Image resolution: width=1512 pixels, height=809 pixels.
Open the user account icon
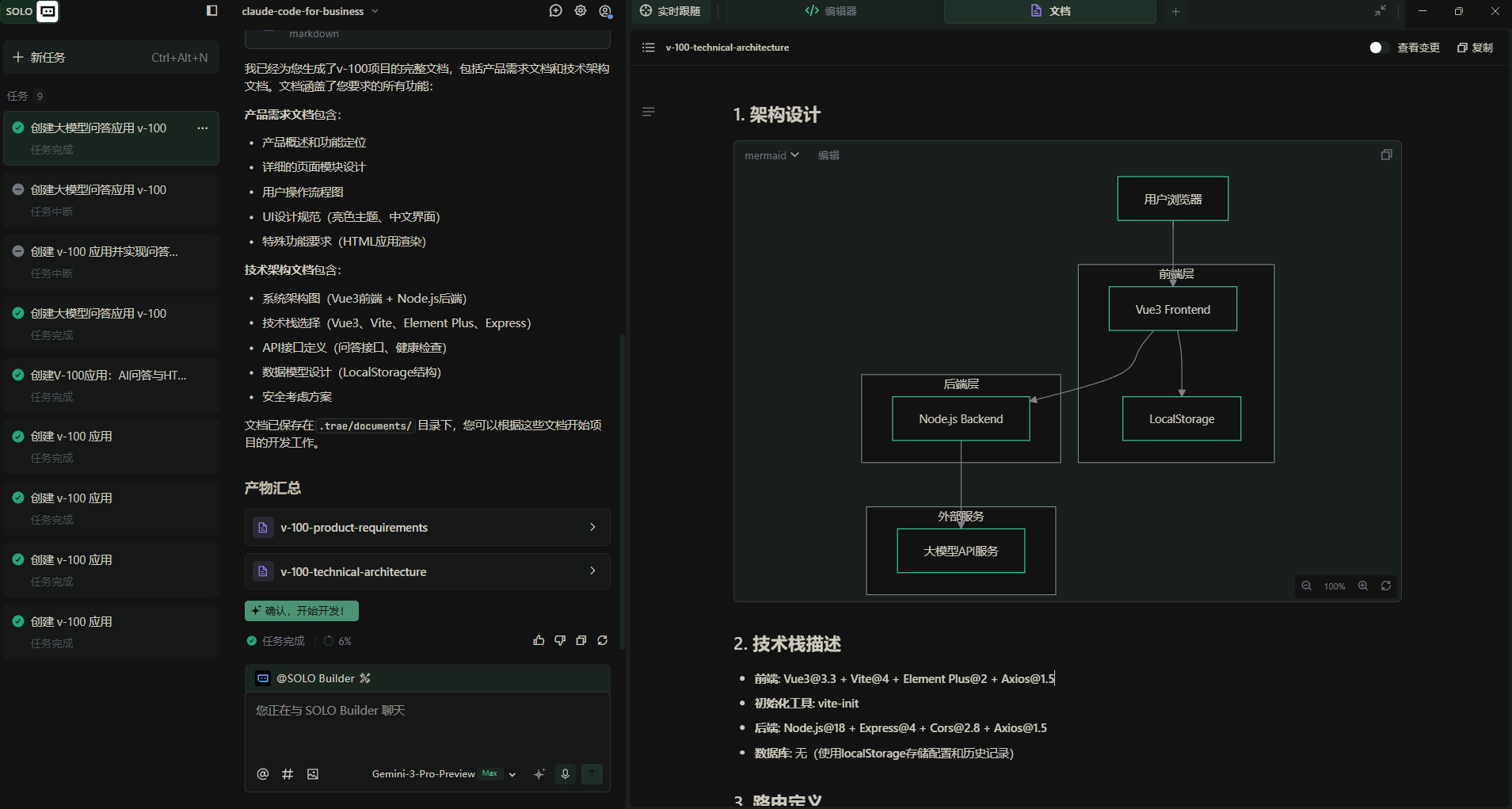click(x=606, y=11)
